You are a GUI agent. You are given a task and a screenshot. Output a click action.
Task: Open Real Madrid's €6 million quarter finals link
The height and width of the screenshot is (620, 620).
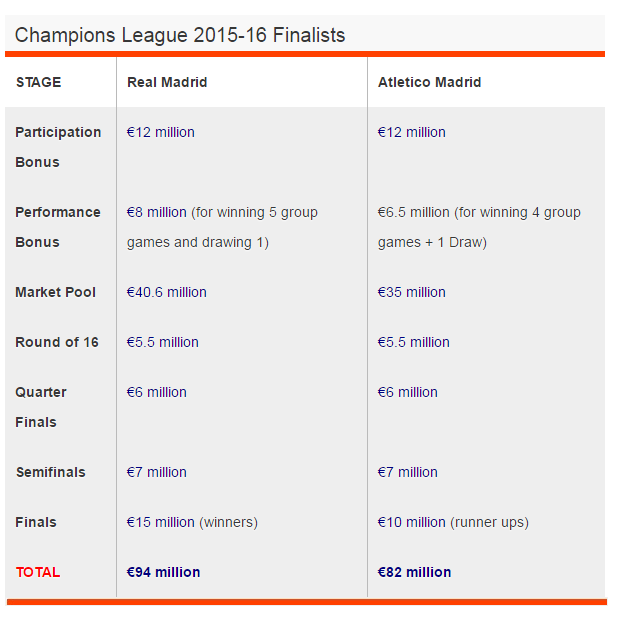(157, 392)
